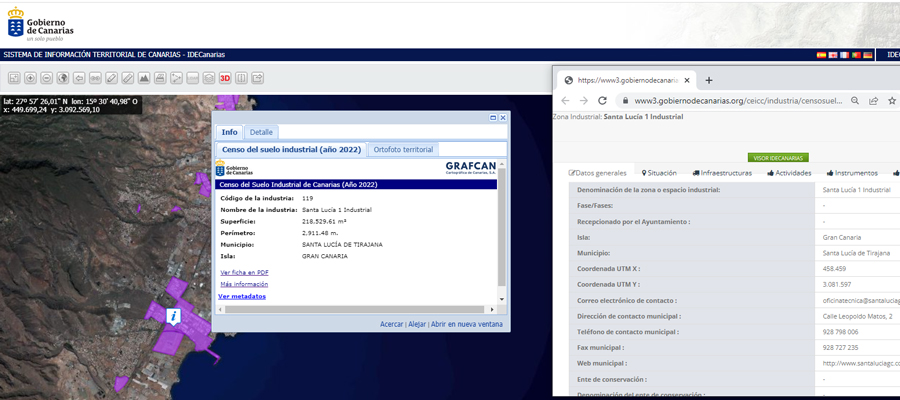Go to previous map view arrow
900x400 pixels.
pyautogui.click(x=79, y=78)
